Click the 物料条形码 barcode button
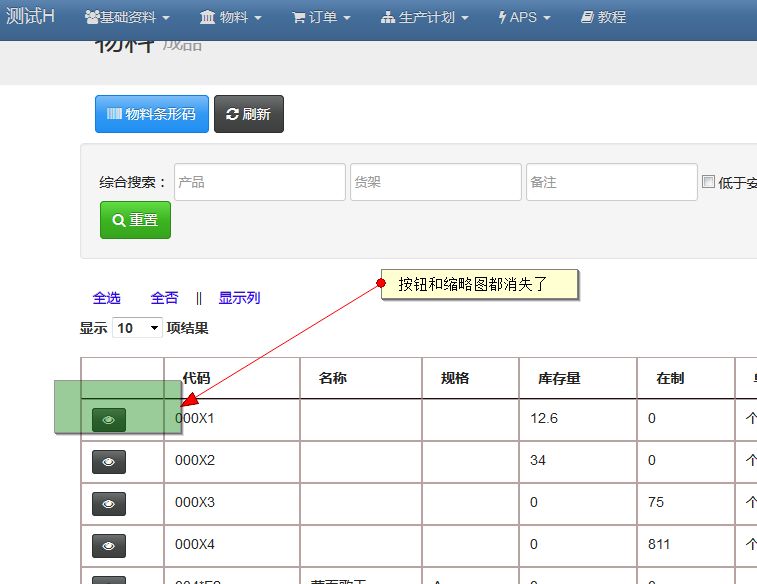757x584 pixels. [x=152, y=114]
